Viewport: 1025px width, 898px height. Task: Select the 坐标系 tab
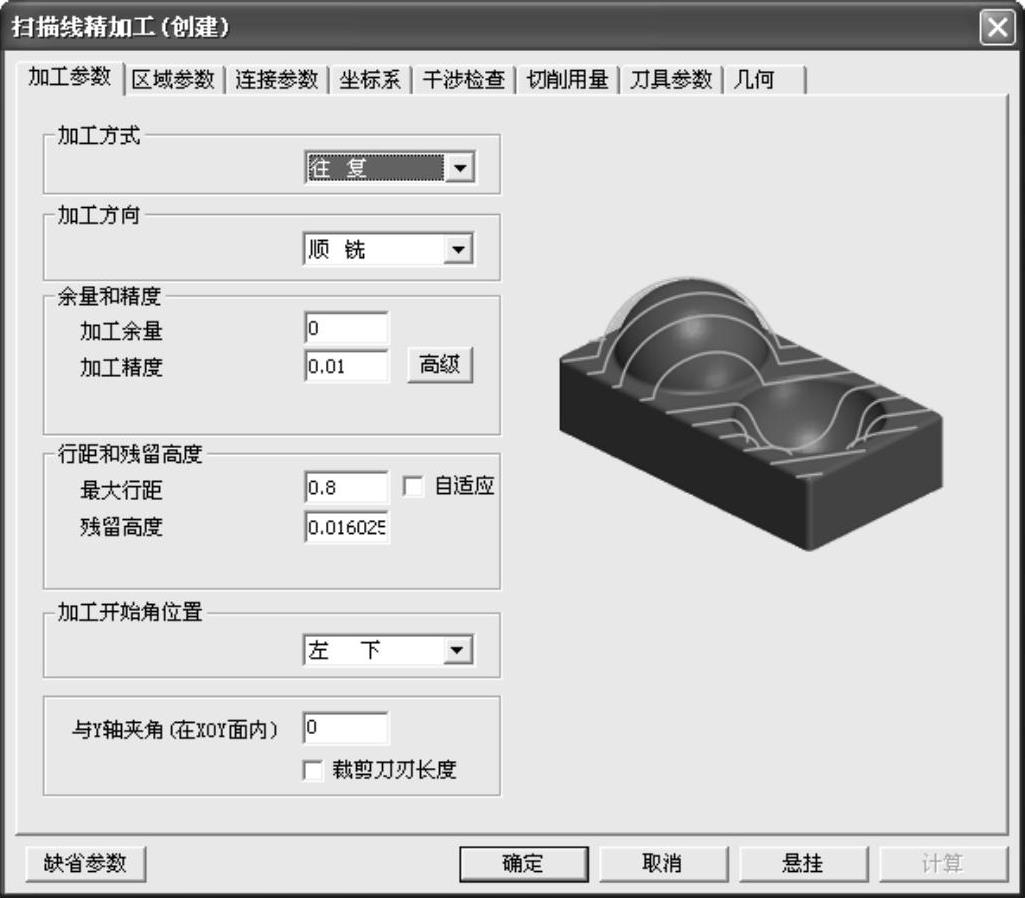click(x=370, y=81)
